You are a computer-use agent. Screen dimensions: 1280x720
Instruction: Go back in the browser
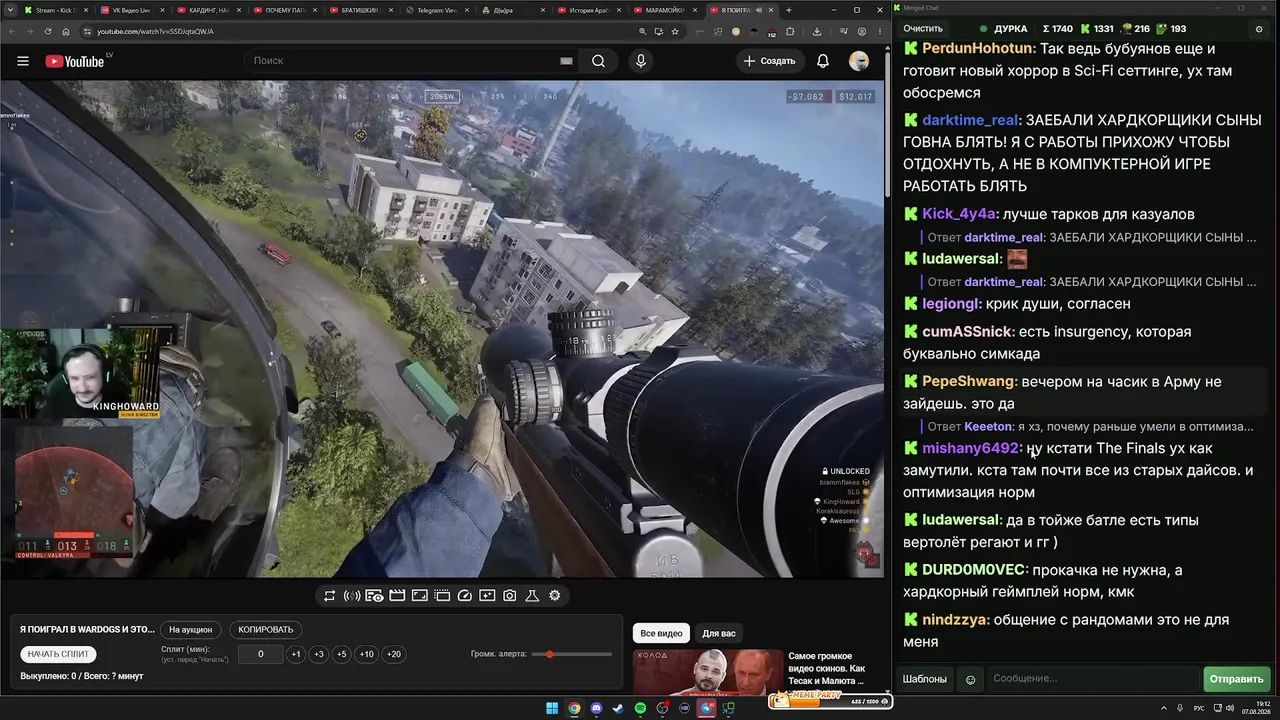(x=12, y=31)
